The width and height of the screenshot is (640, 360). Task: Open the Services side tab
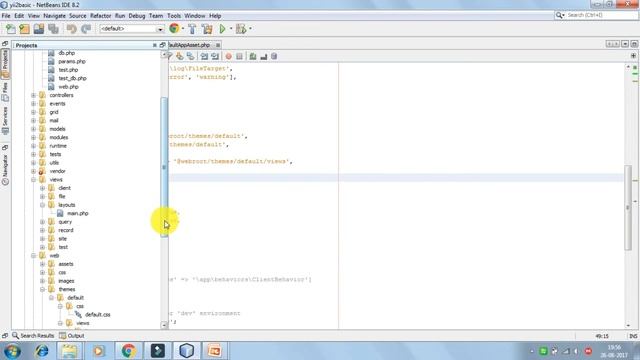coord(5,120)
